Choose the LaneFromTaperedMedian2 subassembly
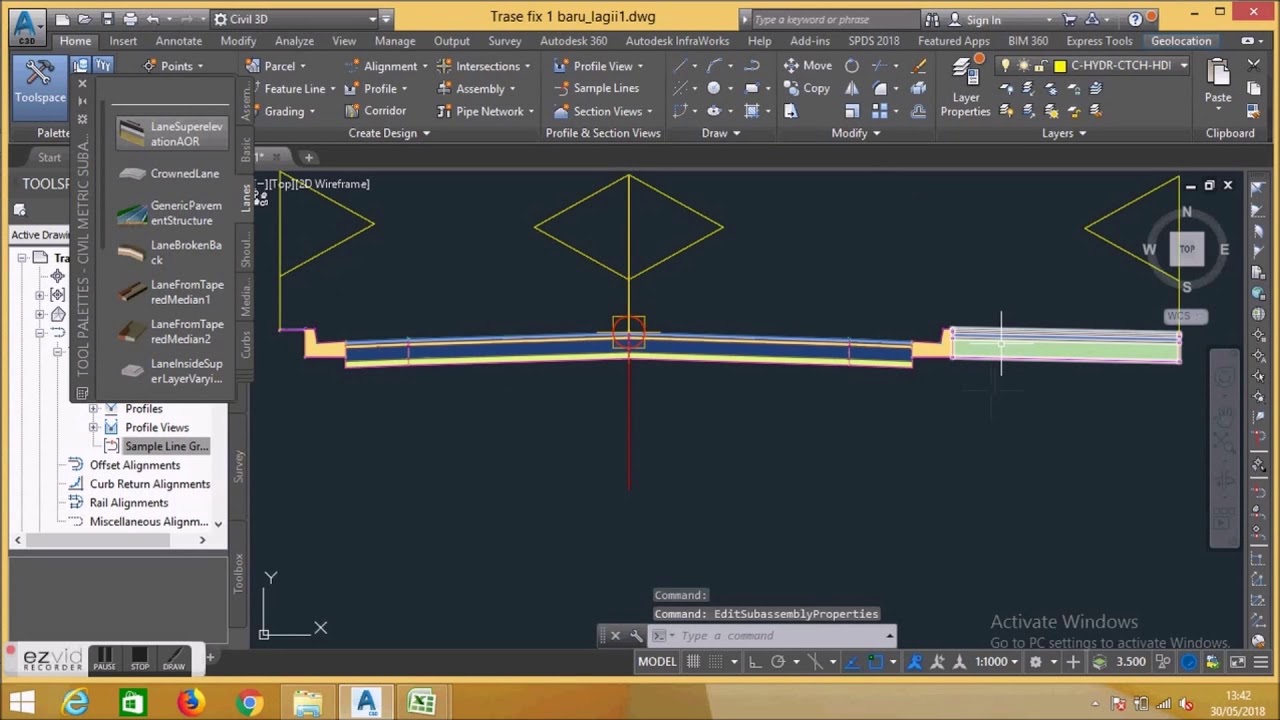 pos(171,331)
